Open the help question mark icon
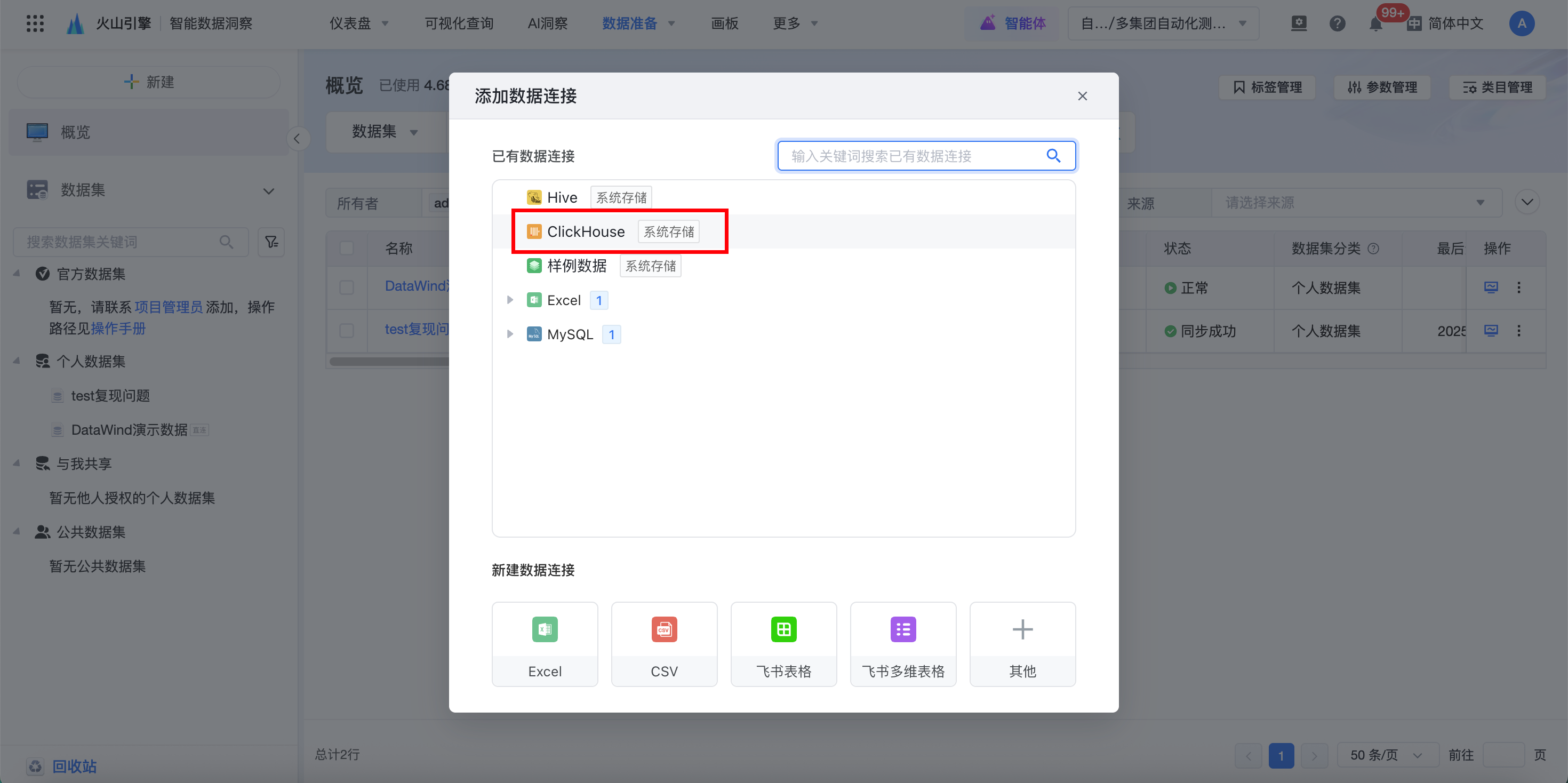Screen dimensions: 1568x783 tap(1337, 24)
